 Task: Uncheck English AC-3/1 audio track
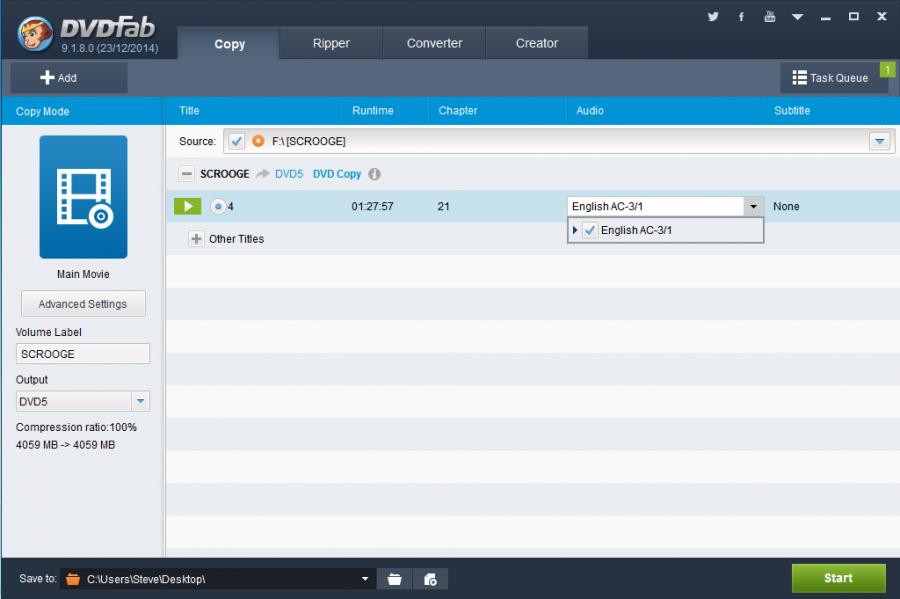590,230
